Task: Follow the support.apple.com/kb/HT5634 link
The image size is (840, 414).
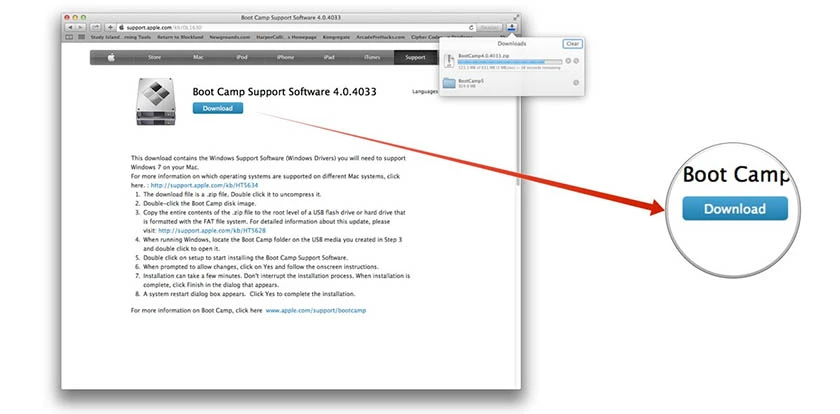Action: tap(205, 185)
